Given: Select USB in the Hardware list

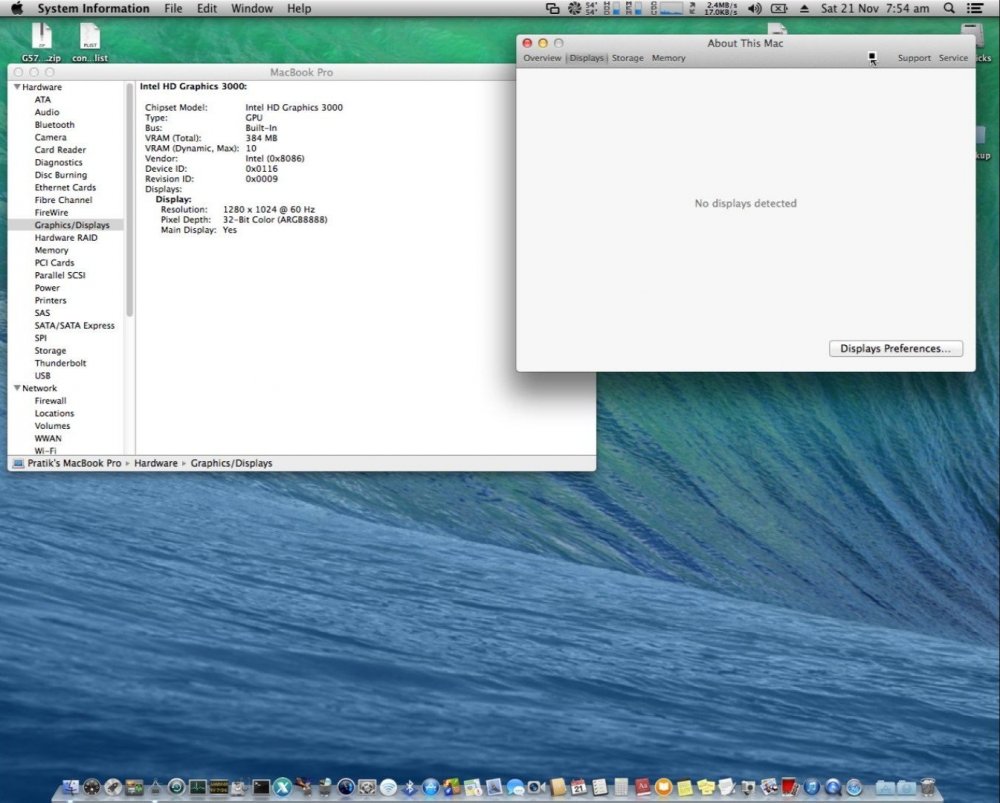Looking at the screenshot, I should 42,376.
